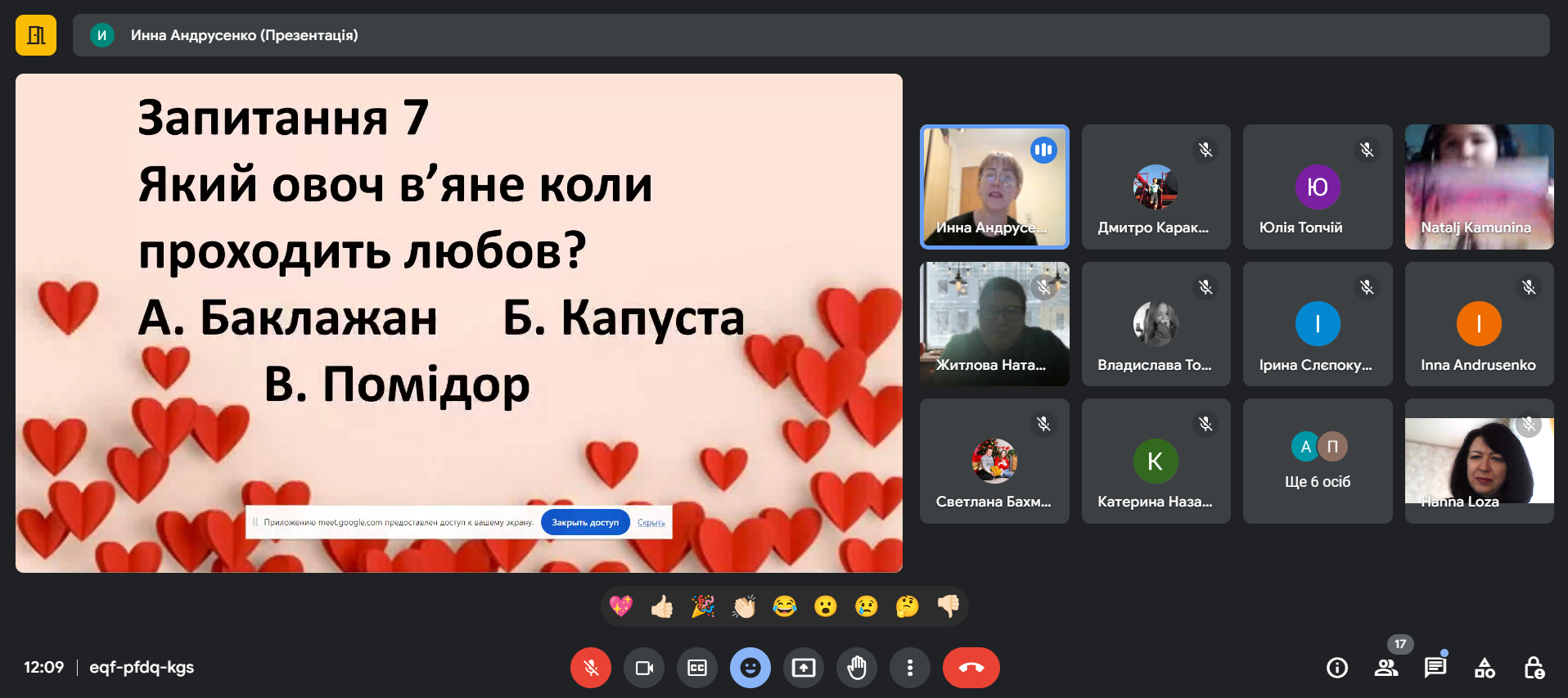Screen dimensions: 1568x698
Task: Open the more options menu
Action: click(x=910, y=668)
